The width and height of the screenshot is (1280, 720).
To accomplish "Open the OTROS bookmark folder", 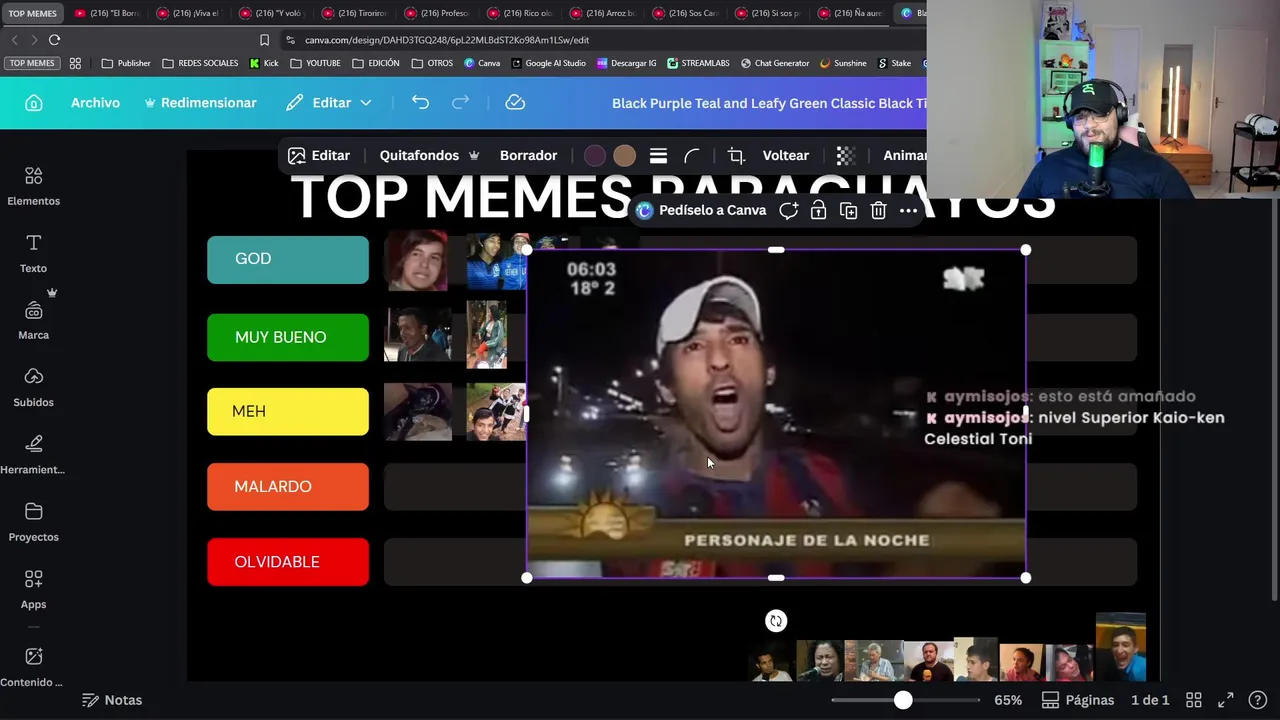I will pyautogui.click(x=431, y=63).
